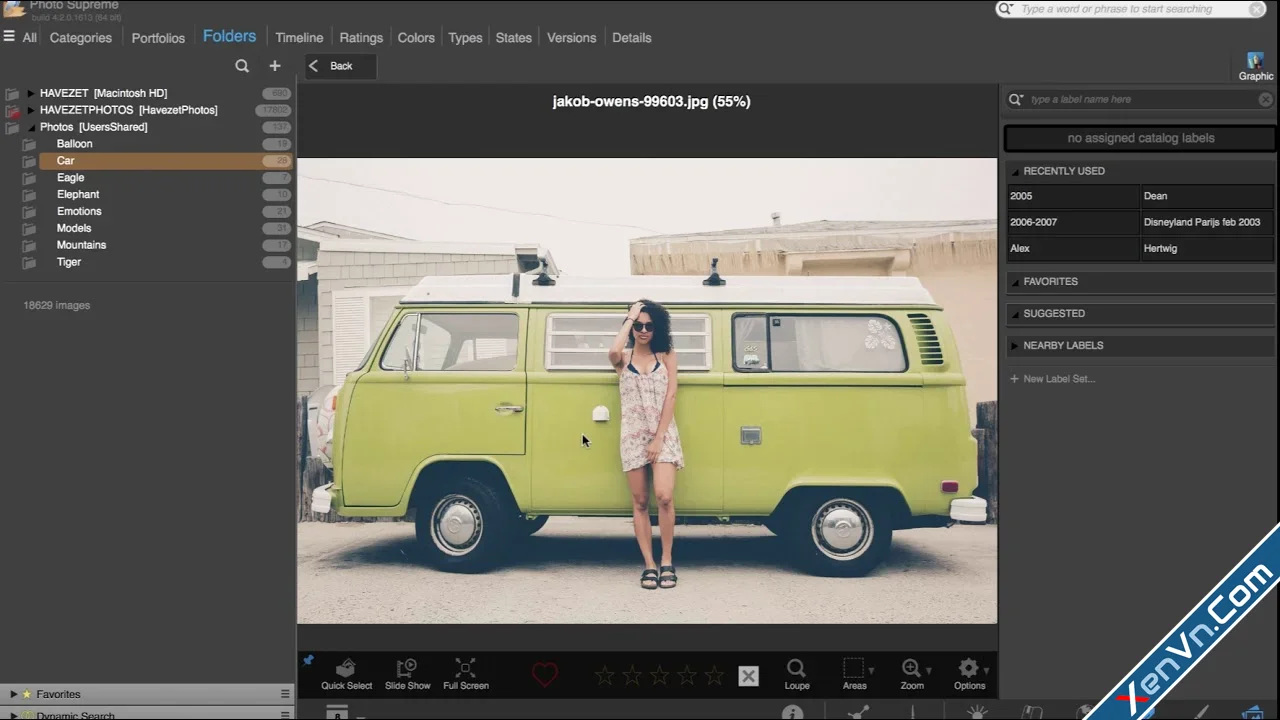Start the Slide Show

pos(407,675)
